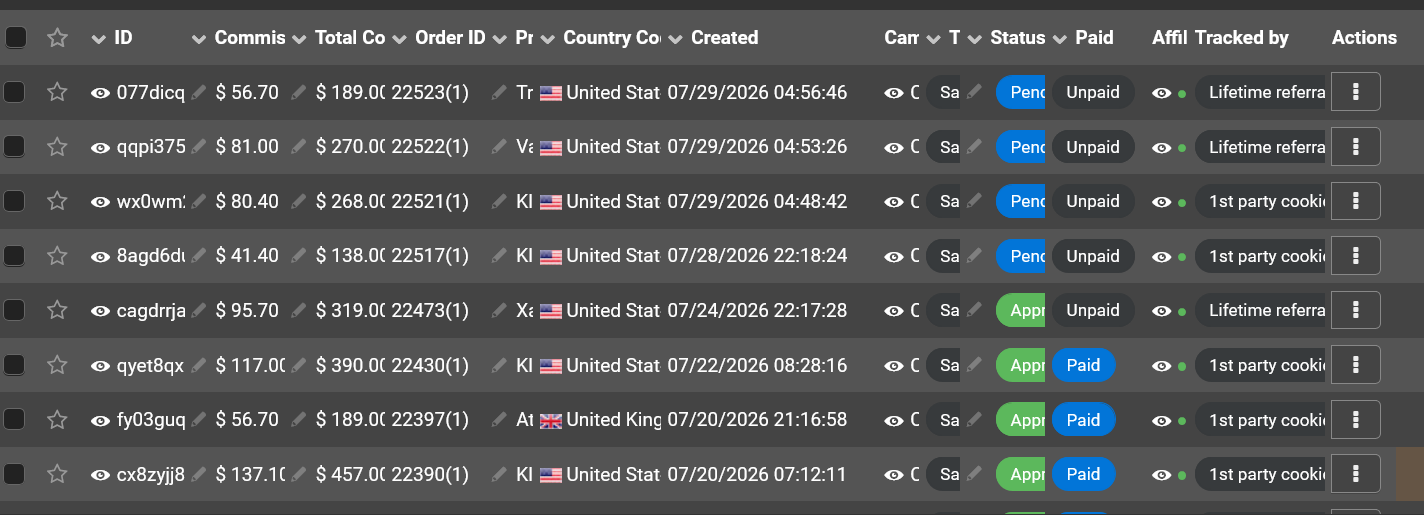Click pencil icon next to order 22473(1)
Screen dimensions: 1425x515
499,310
